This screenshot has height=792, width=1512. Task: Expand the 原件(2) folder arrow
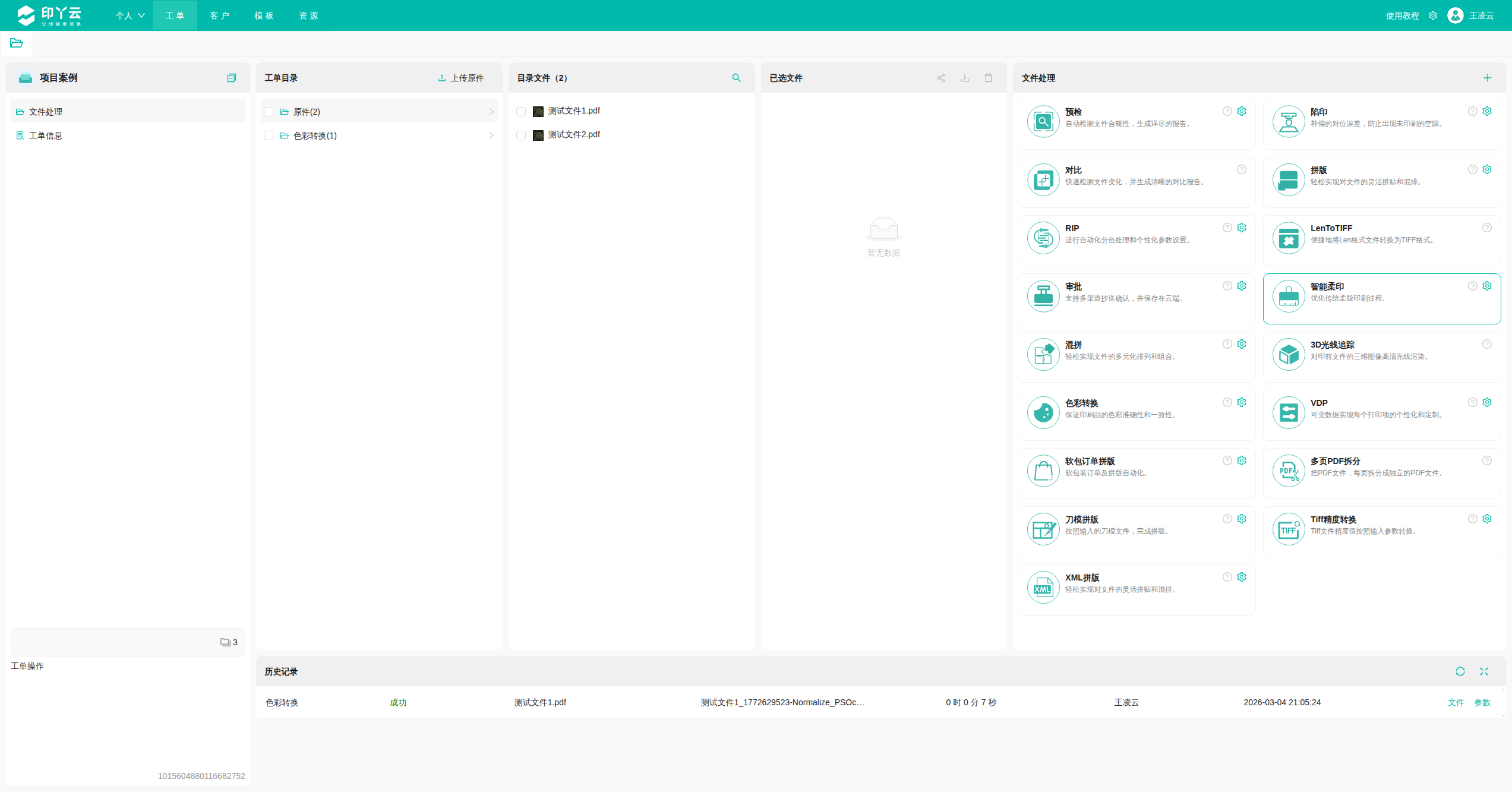coord(491,112)
